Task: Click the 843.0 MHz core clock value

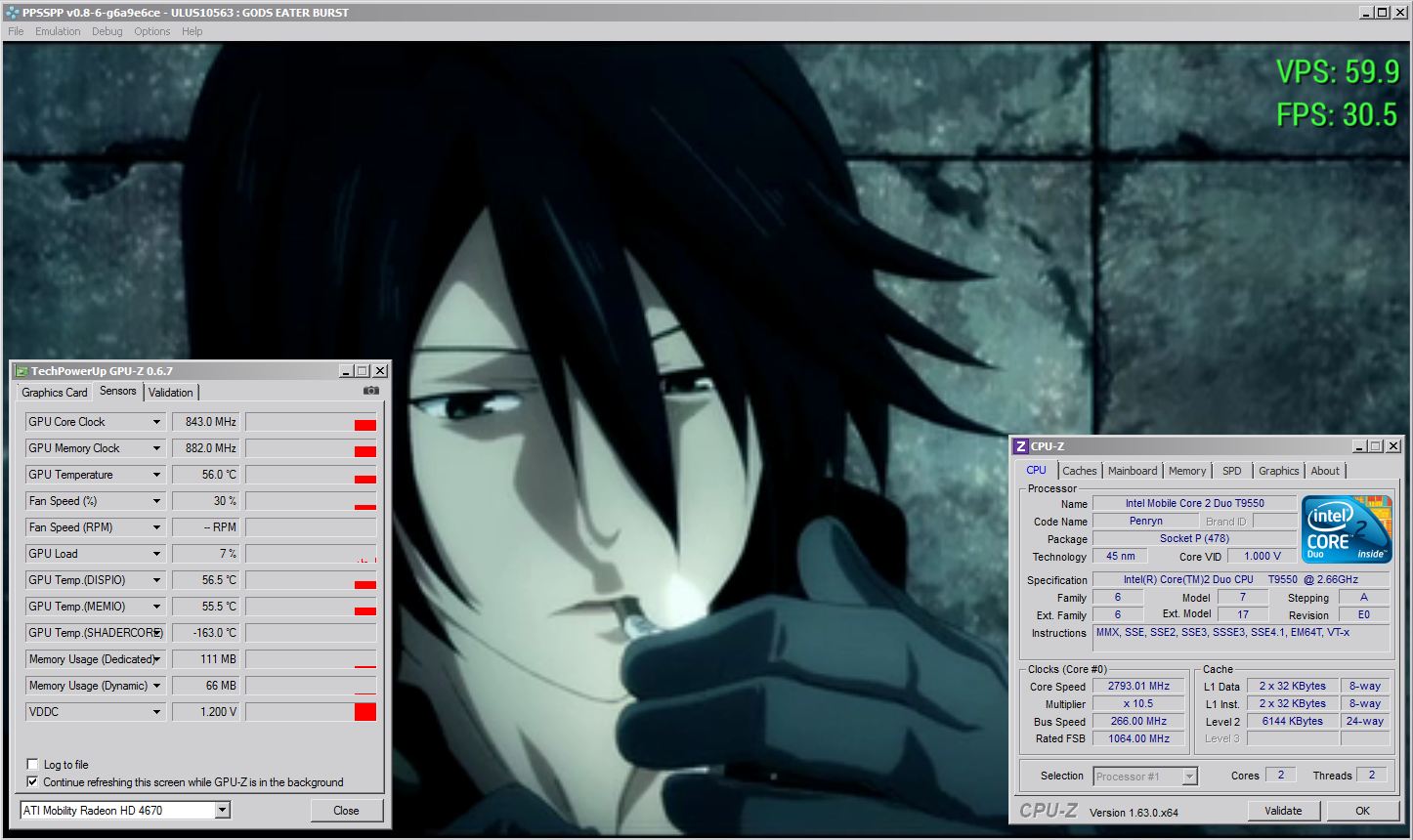Action: pyautogui.click(x=206, y=422)
